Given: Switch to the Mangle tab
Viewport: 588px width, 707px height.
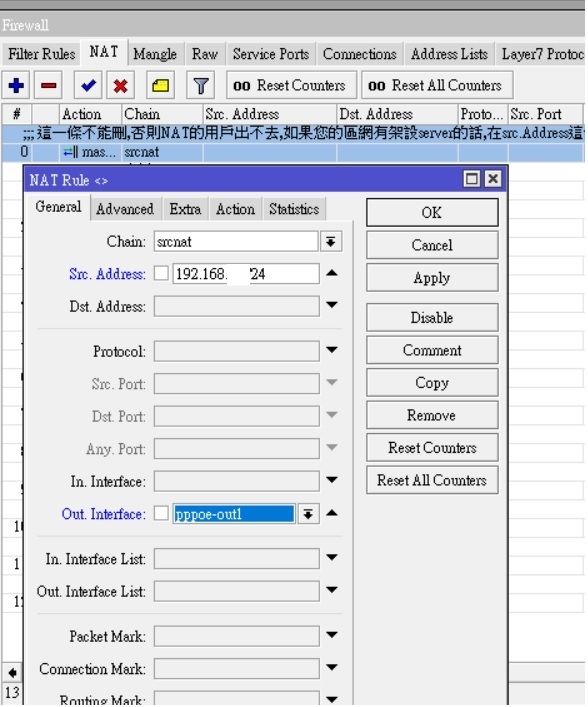Looking at the screenshot, I should point(155,54).
